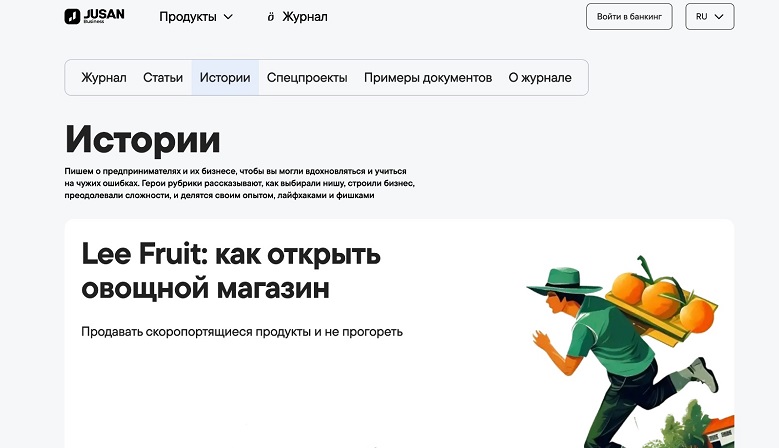This screenshot has width=779, height=448.
Task: Select the Журнал tab in the section bar
Action: (104, 77)
